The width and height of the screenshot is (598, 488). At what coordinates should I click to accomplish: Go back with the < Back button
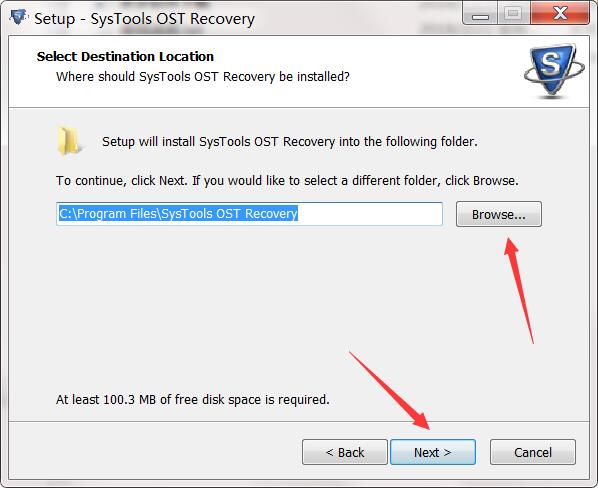[345, 452]
